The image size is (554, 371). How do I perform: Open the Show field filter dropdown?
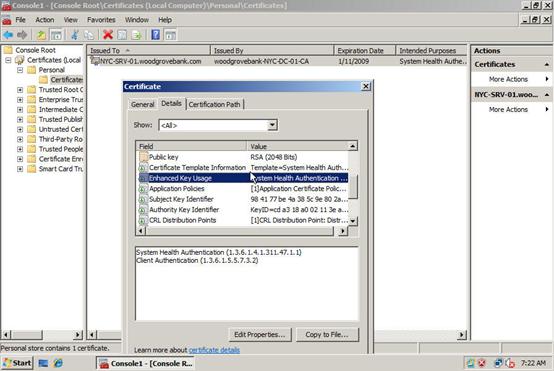tap(272, 125)
